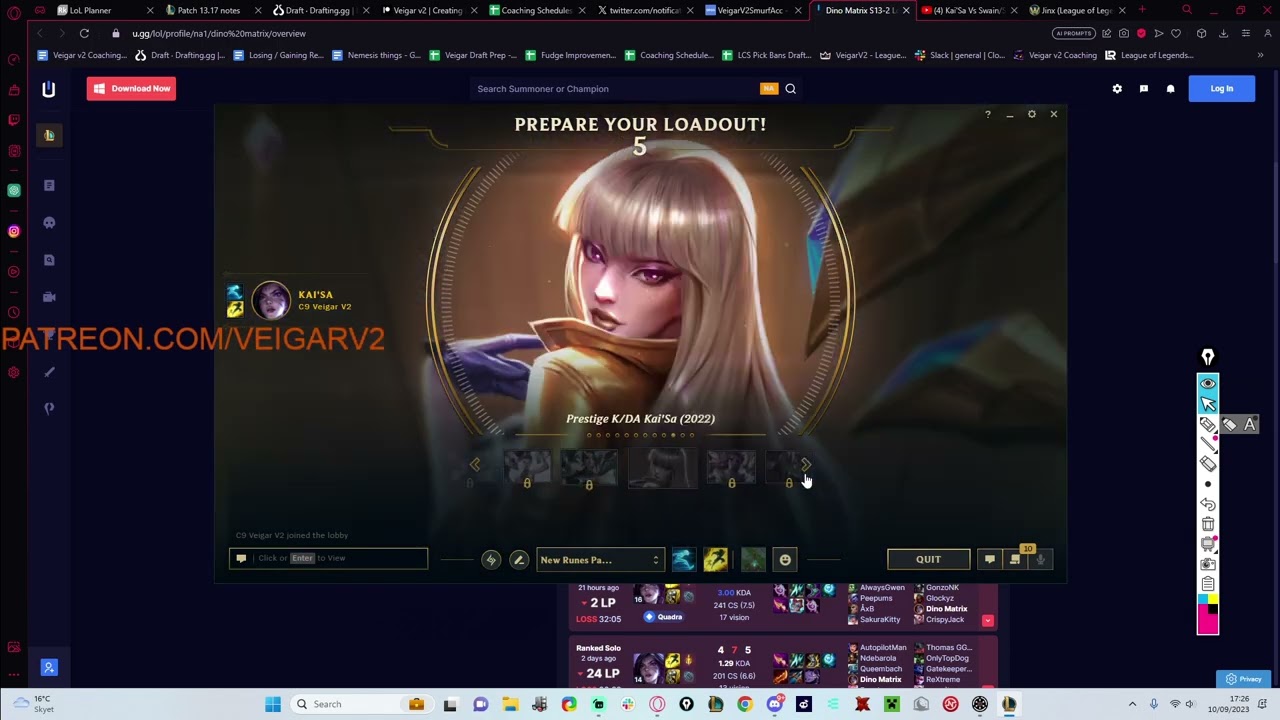1280x720 pixels.
Task: Open the client help question mark
Action: tap(988, 115)
